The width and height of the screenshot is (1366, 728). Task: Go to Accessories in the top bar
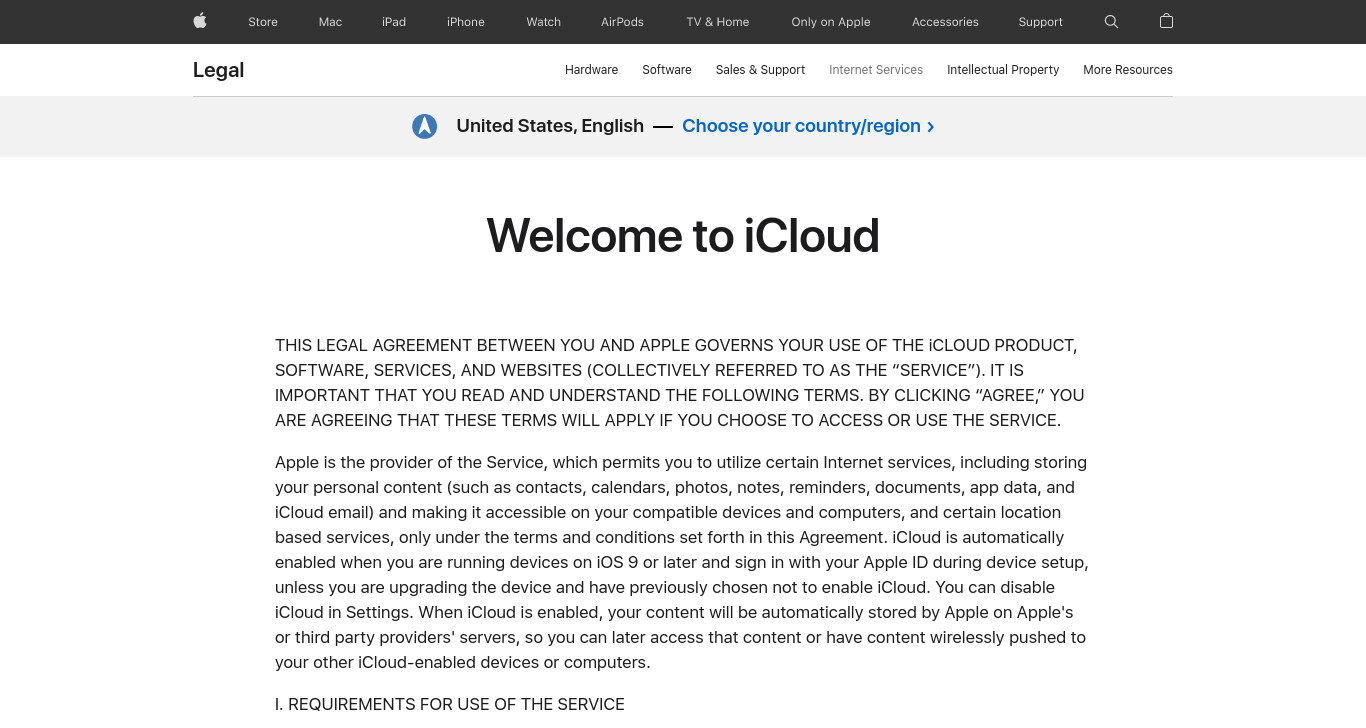[x=945, y=22]
